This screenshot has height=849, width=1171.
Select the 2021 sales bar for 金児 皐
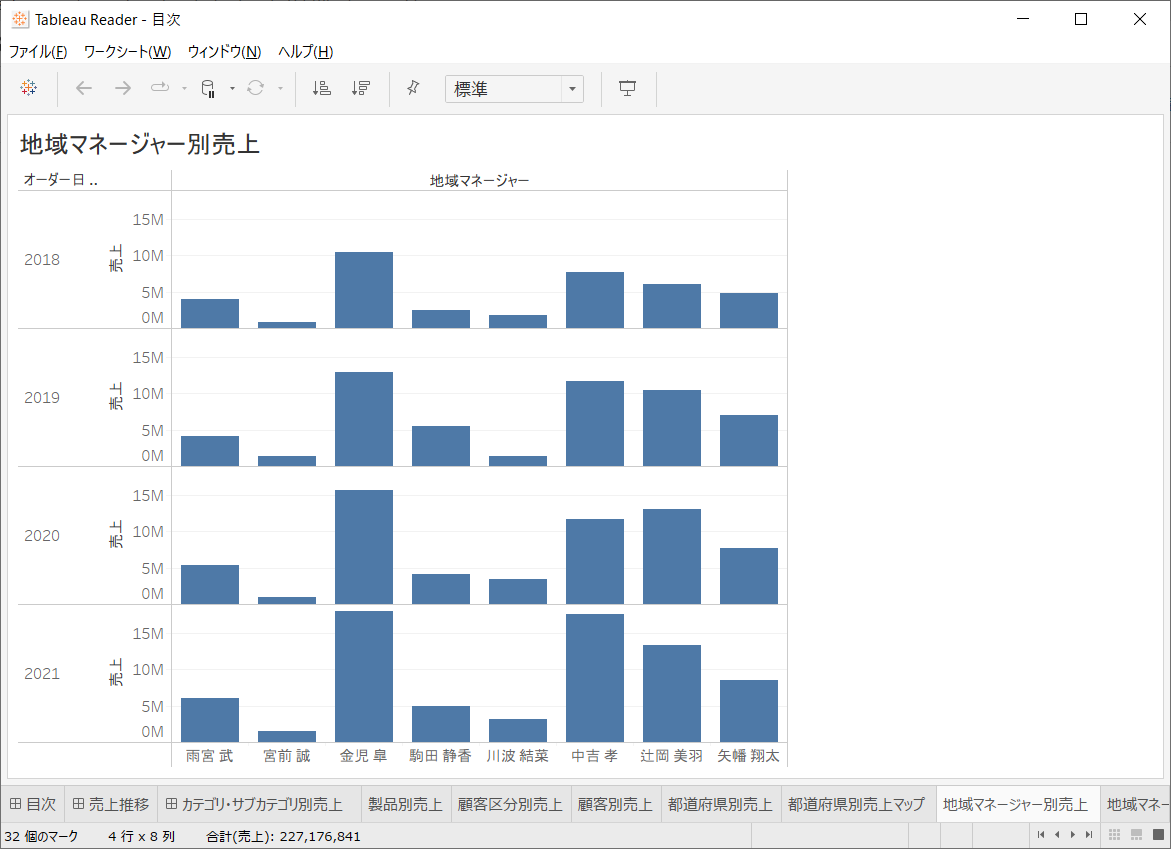(x=364, y=675)
